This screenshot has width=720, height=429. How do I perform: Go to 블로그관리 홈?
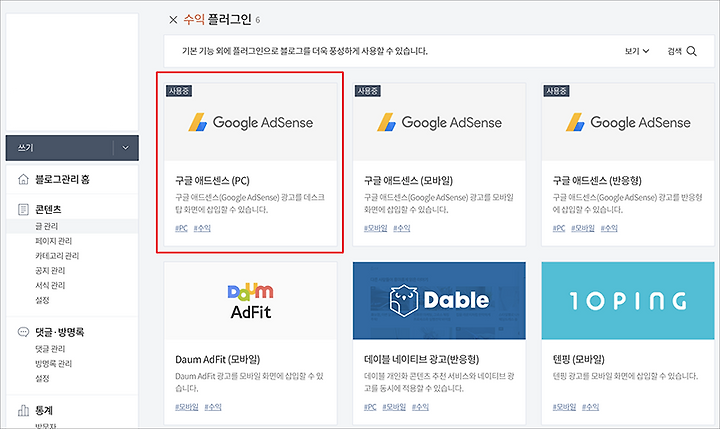62,179
